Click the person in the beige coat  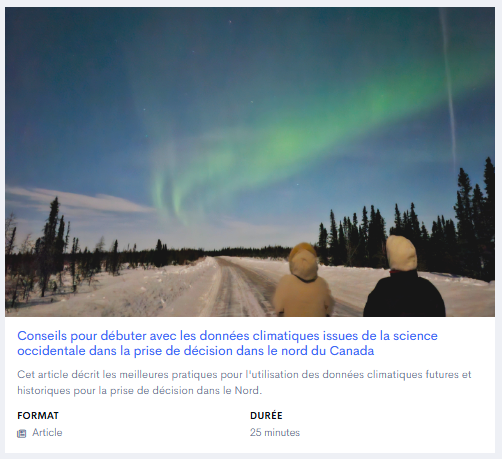click(x=303, y=280)
